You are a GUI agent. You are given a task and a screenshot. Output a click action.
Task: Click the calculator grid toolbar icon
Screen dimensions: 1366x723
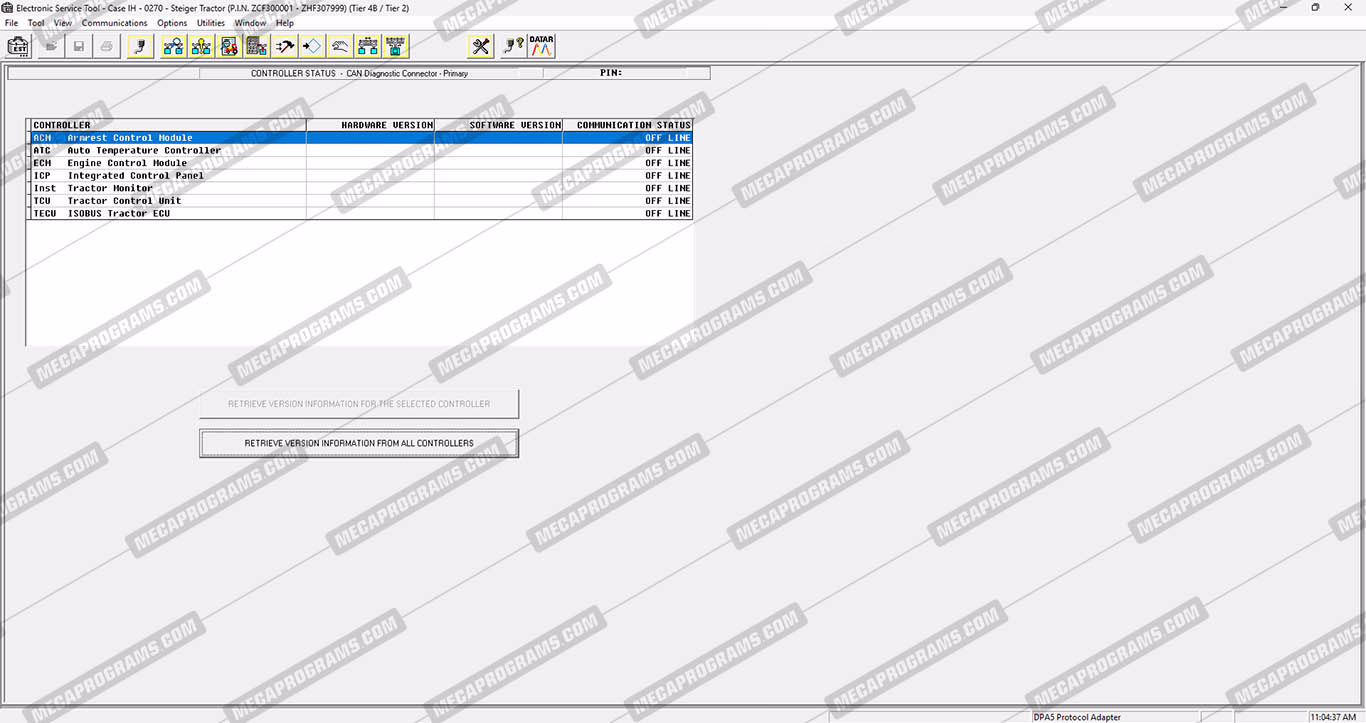click(257, 46)
